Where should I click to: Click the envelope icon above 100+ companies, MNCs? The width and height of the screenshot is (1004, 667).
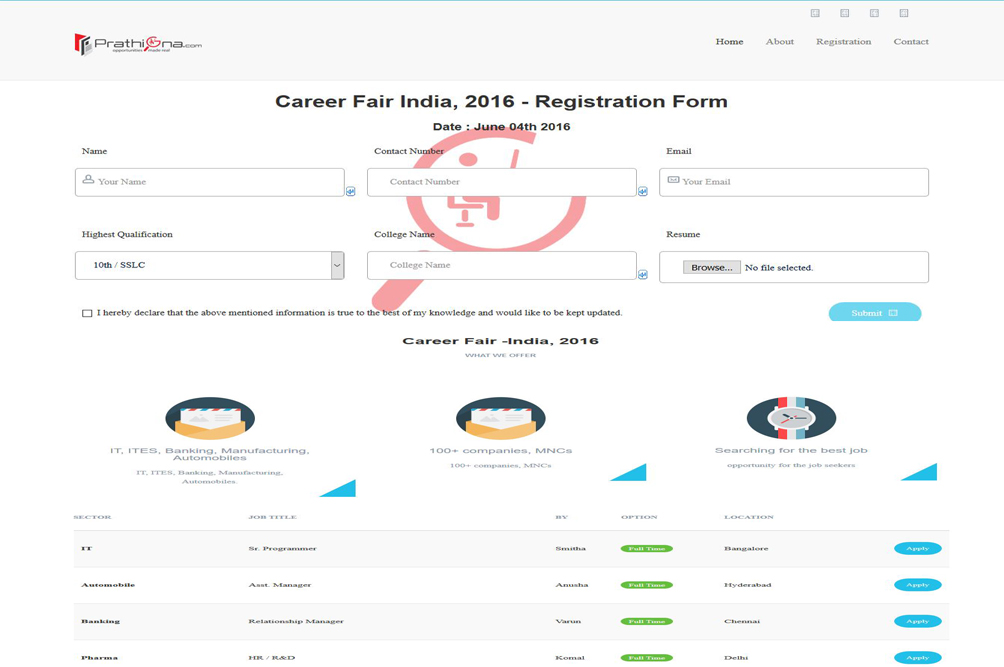(x=500, y=418)
